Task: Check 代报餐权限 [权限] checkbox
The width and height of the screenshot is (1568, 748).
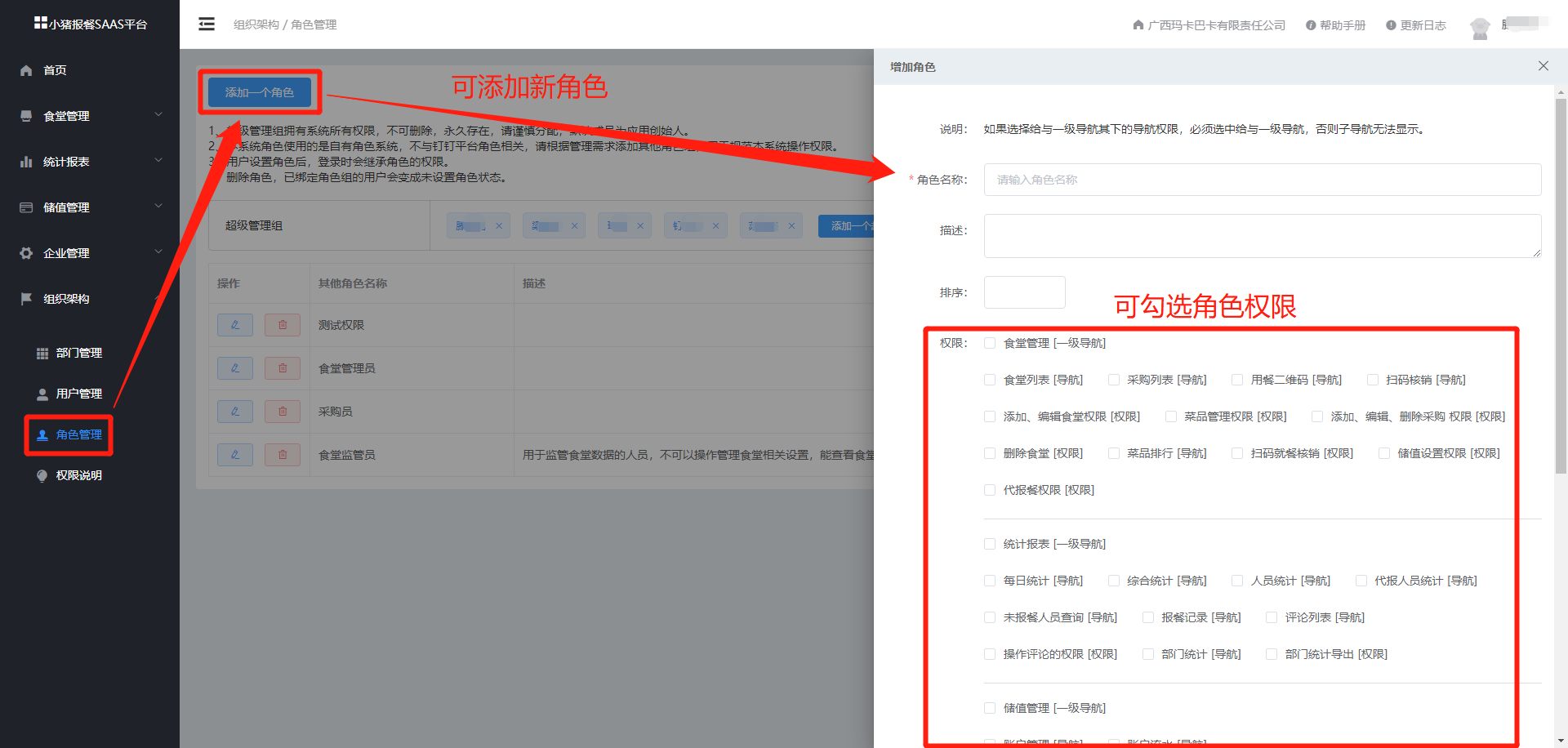Action: click(x=990, y=490)
